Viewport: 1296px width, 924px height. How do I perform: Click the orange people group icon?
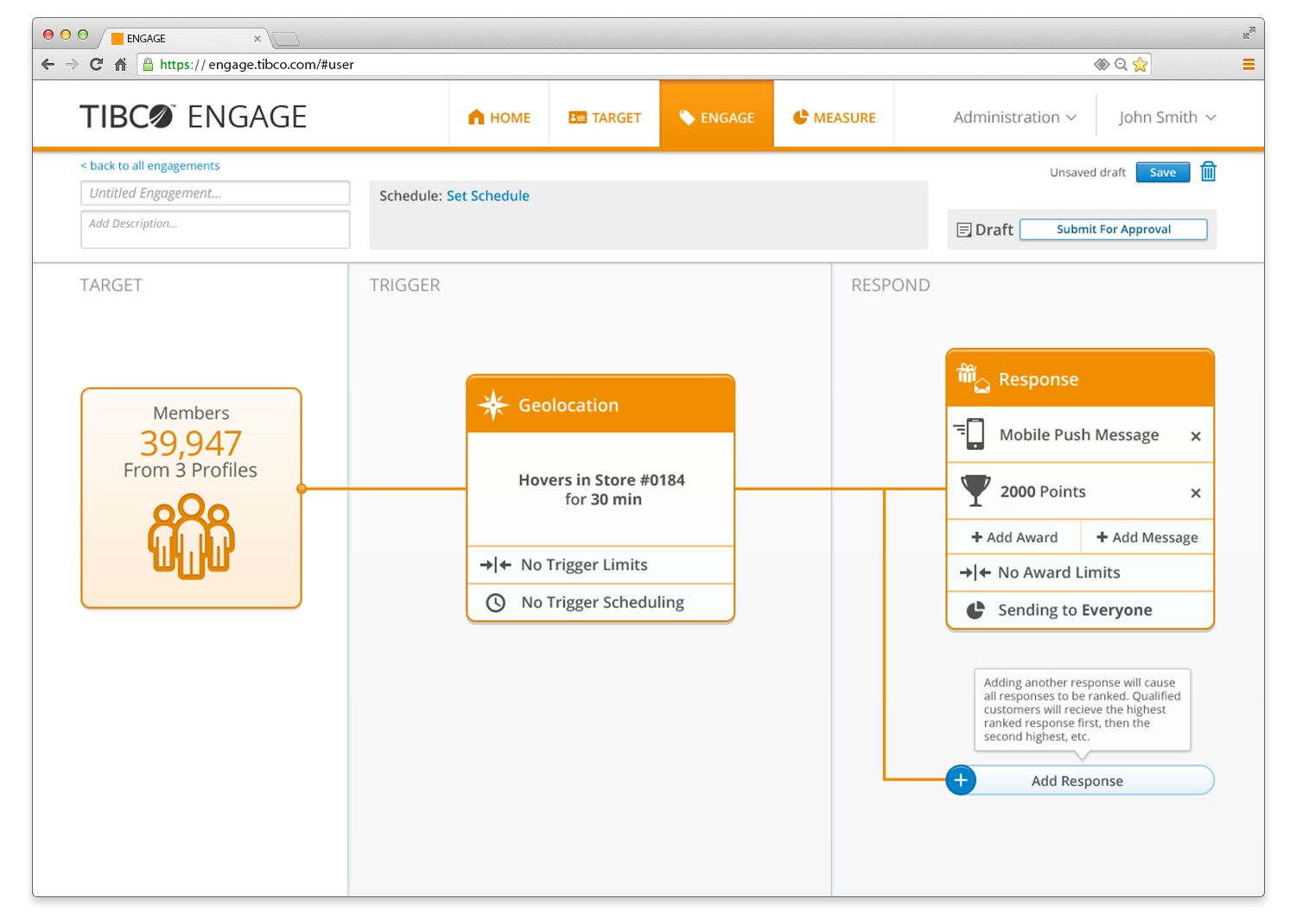(191, 536)
